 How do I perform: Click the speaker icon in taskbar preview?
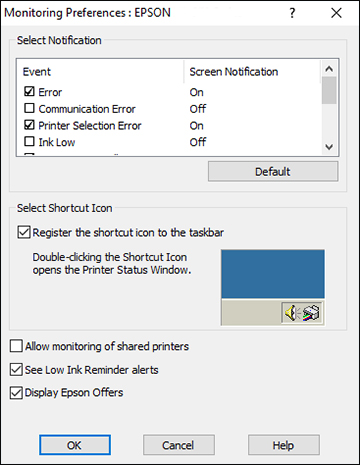point(292,313)
